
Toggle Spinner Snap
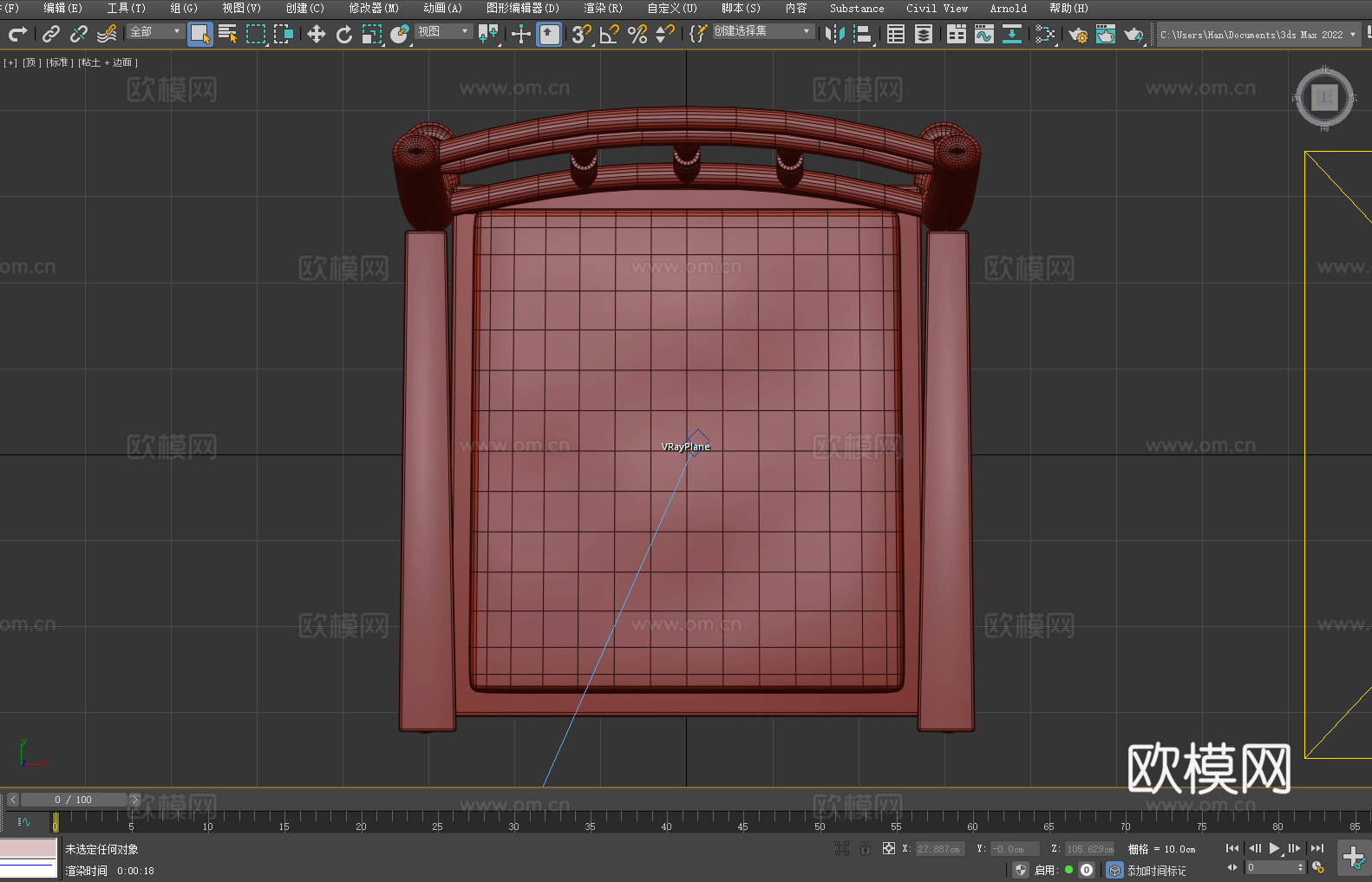665,34
